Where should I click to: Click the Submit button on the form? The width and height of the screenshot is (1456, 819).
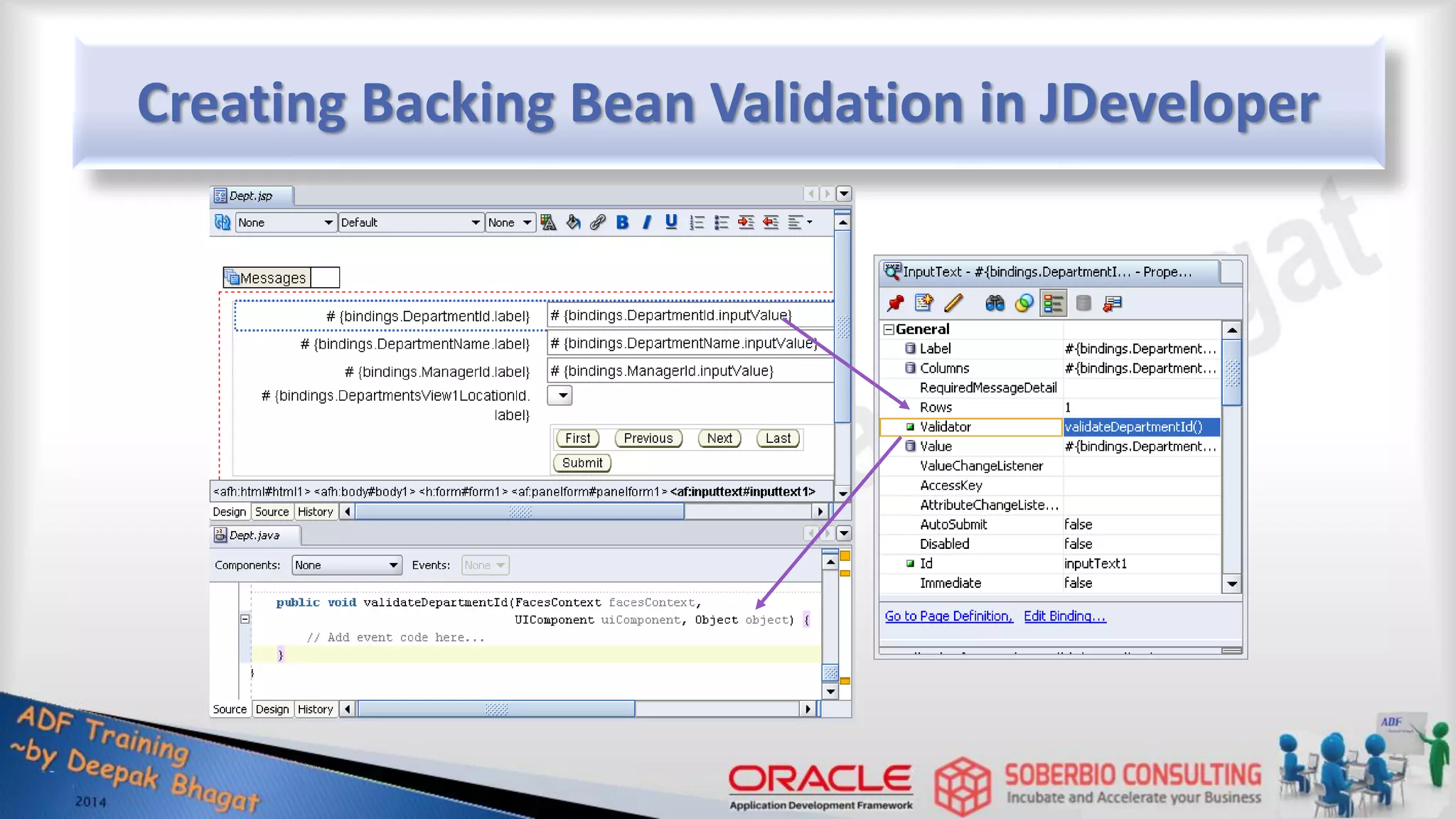tap(582, 463)
